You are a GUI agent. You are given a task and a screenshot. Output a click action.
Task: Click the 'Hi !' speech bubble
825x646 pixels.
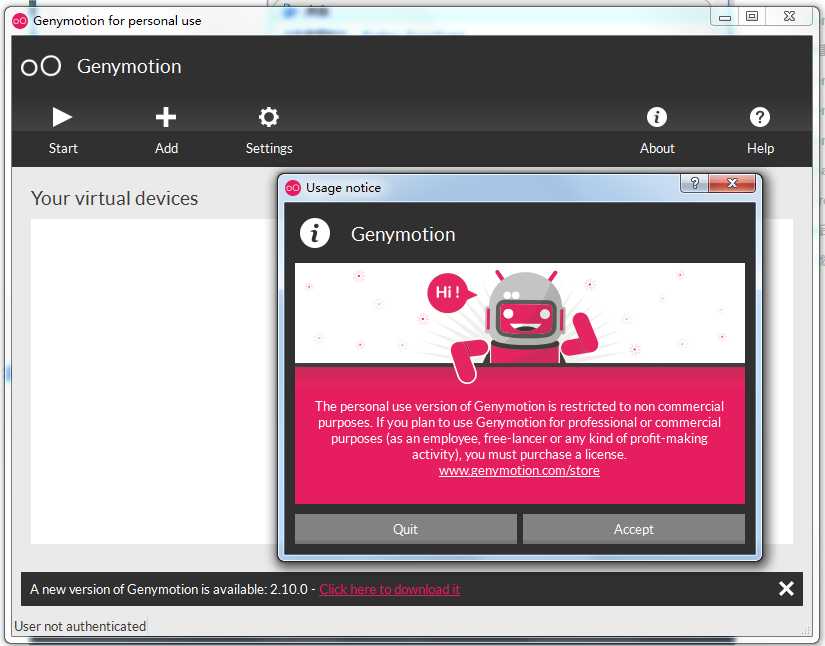pos(450,292)
